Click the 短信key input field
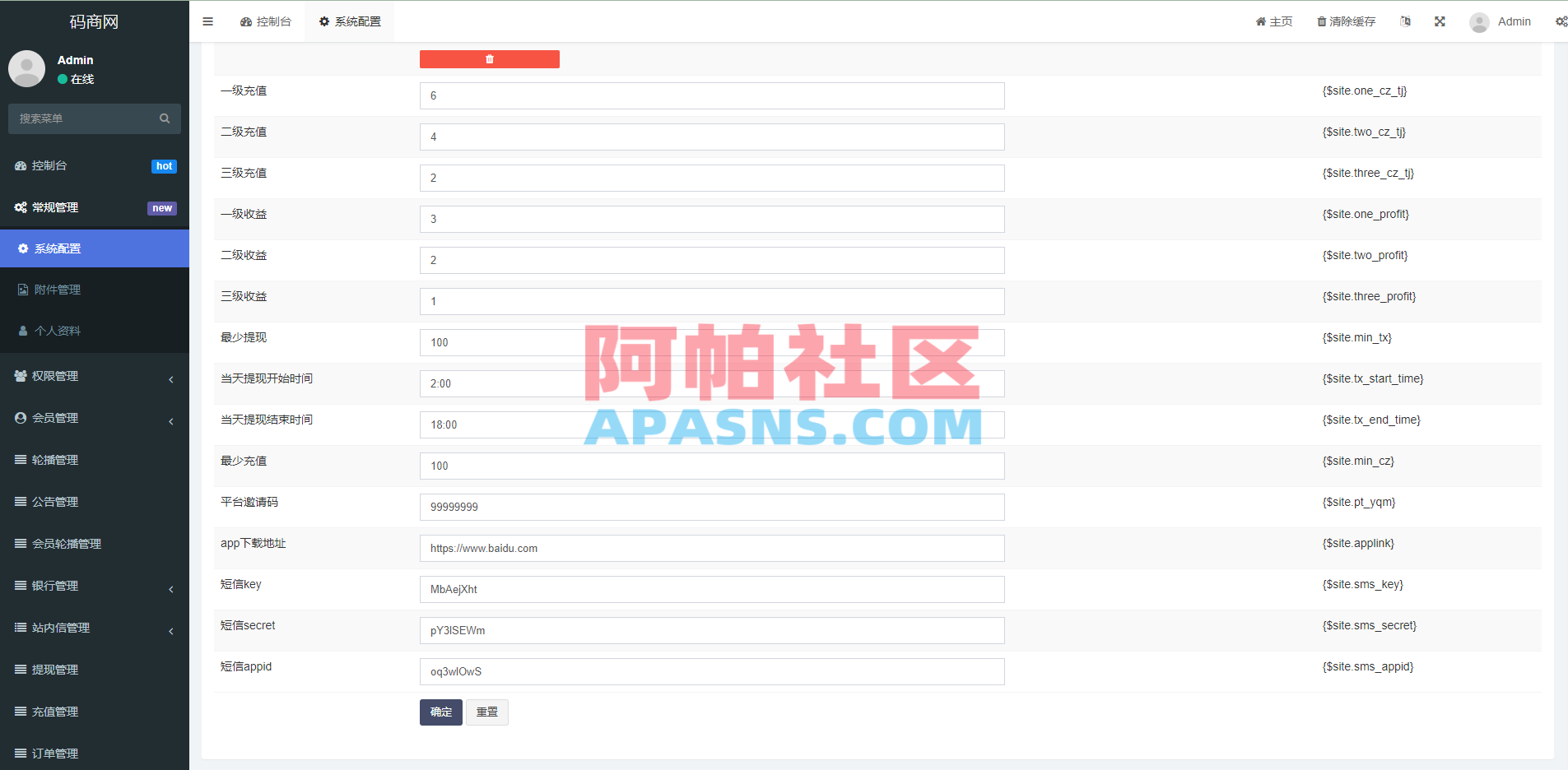This screenshot has width=1568, height=770. point(712,589)
